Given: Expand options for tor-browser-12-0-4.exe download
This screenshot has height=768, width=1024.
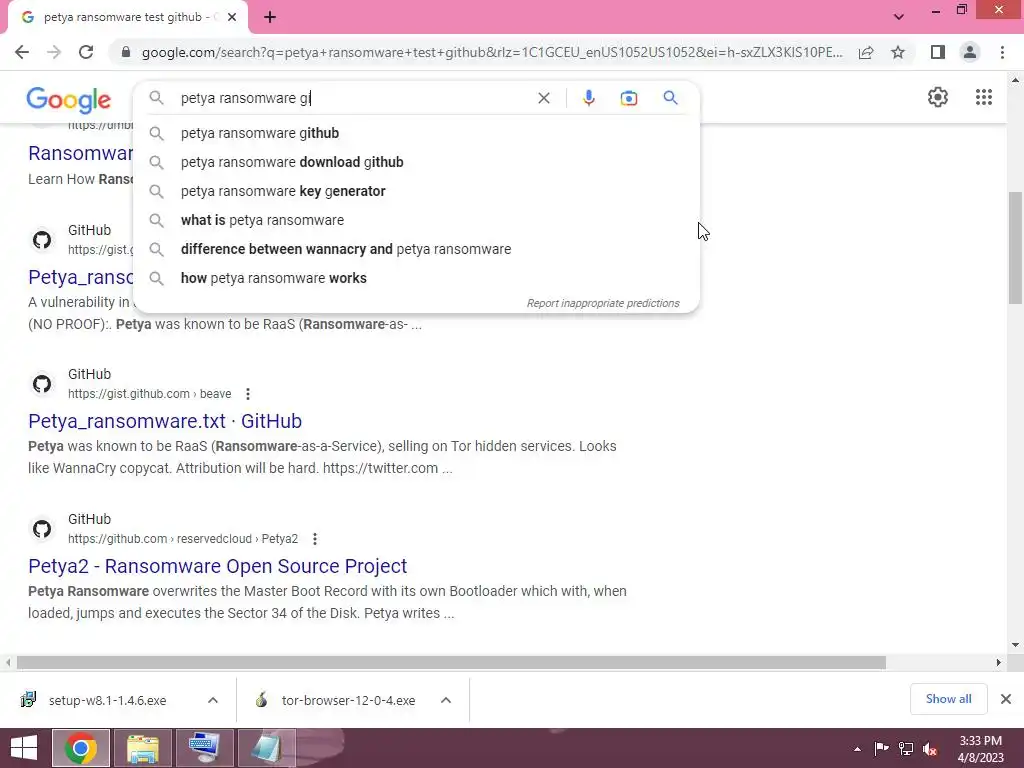Looking at the screenshot, I should (x=446, y=700).
